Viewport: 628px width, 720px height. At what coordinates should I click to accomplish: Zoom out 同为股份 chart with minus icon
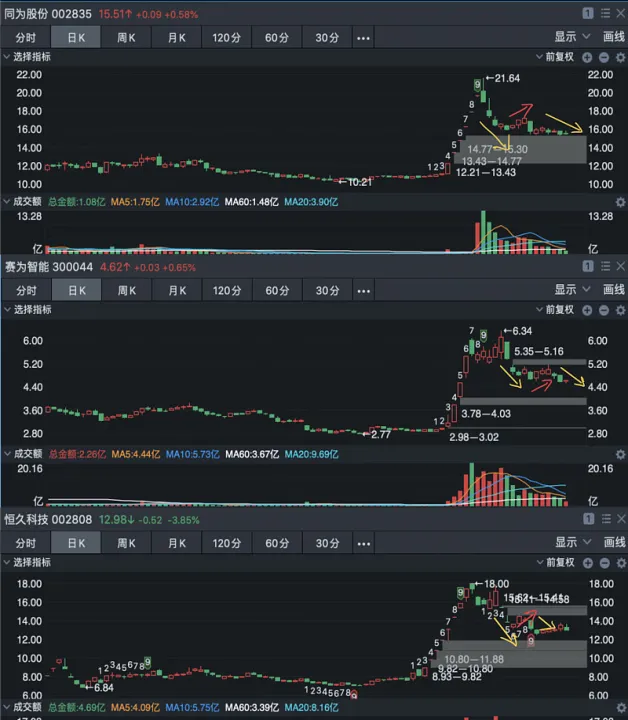click(604, 57)
